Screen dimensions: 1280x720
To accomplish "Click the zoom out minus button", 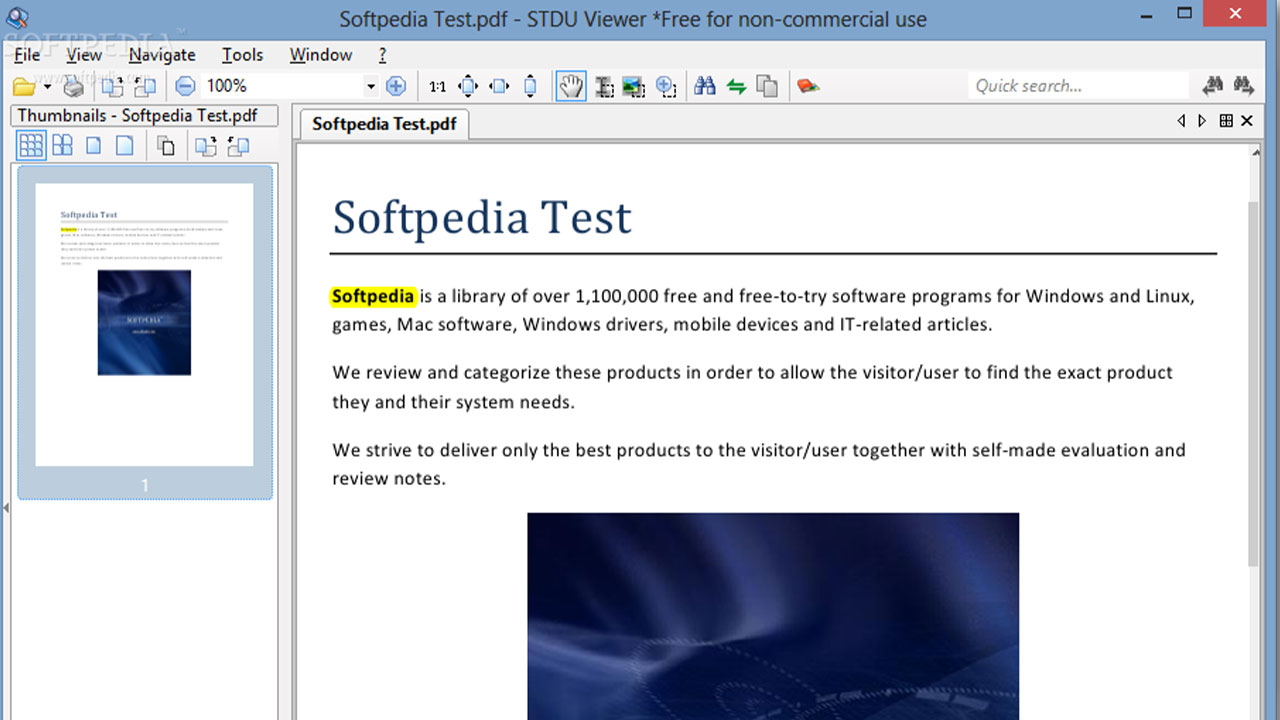I will (x=185, y=87).
